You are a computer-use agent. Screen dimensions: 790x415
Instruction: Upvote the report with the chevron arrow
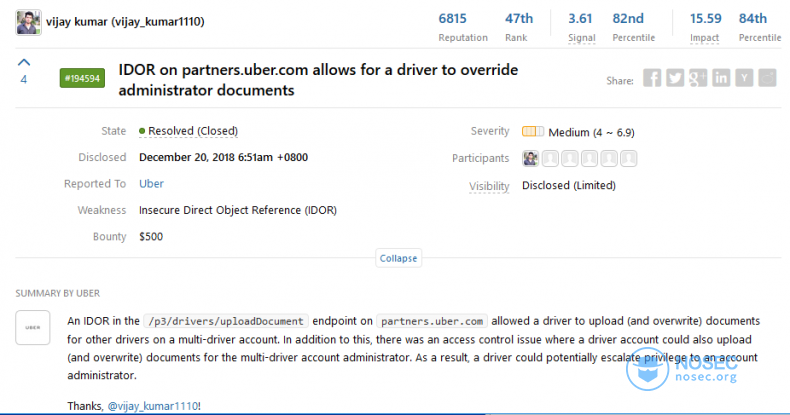coord(24,62)
